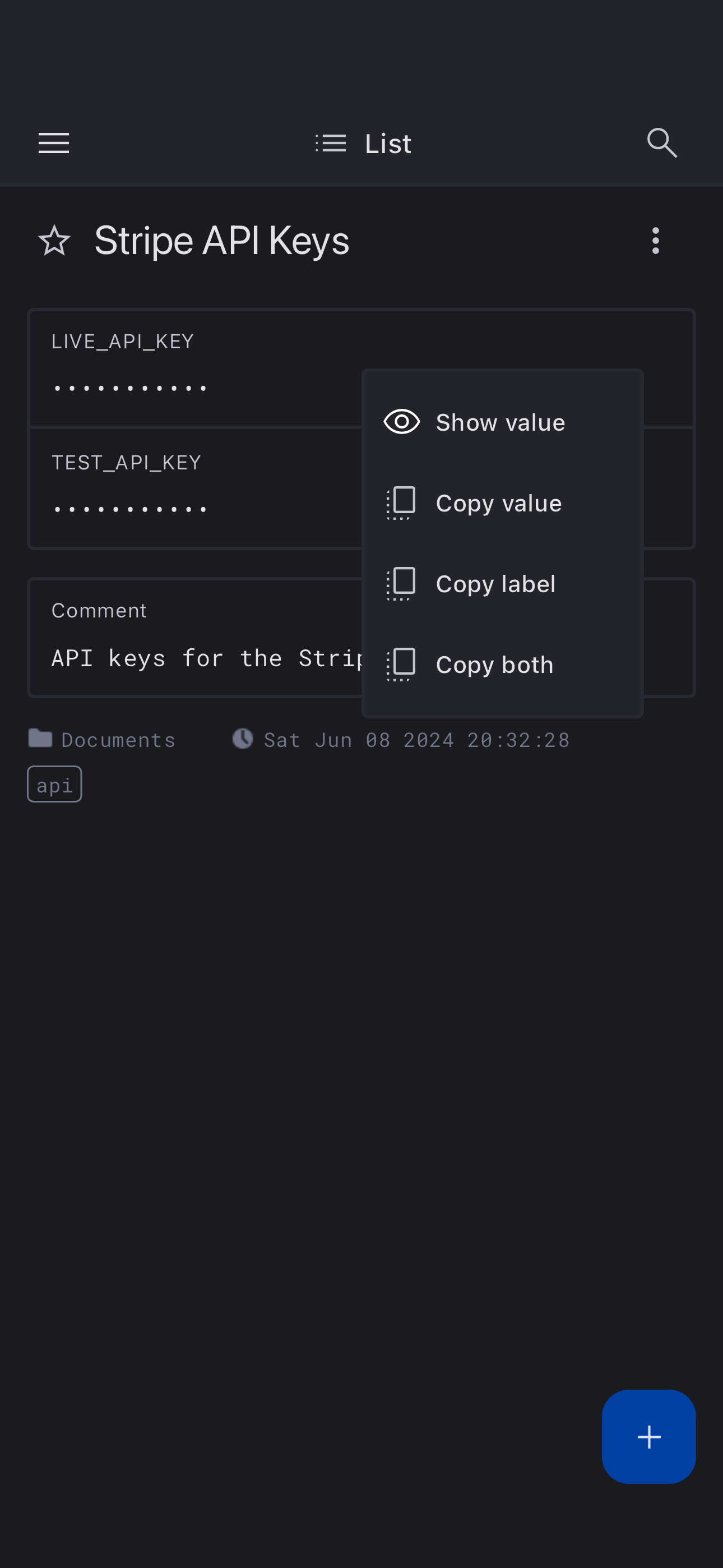This screenshot has width=723, height=1568.
Task: Choose Copy label menu entry
Action: click(495, 584)
